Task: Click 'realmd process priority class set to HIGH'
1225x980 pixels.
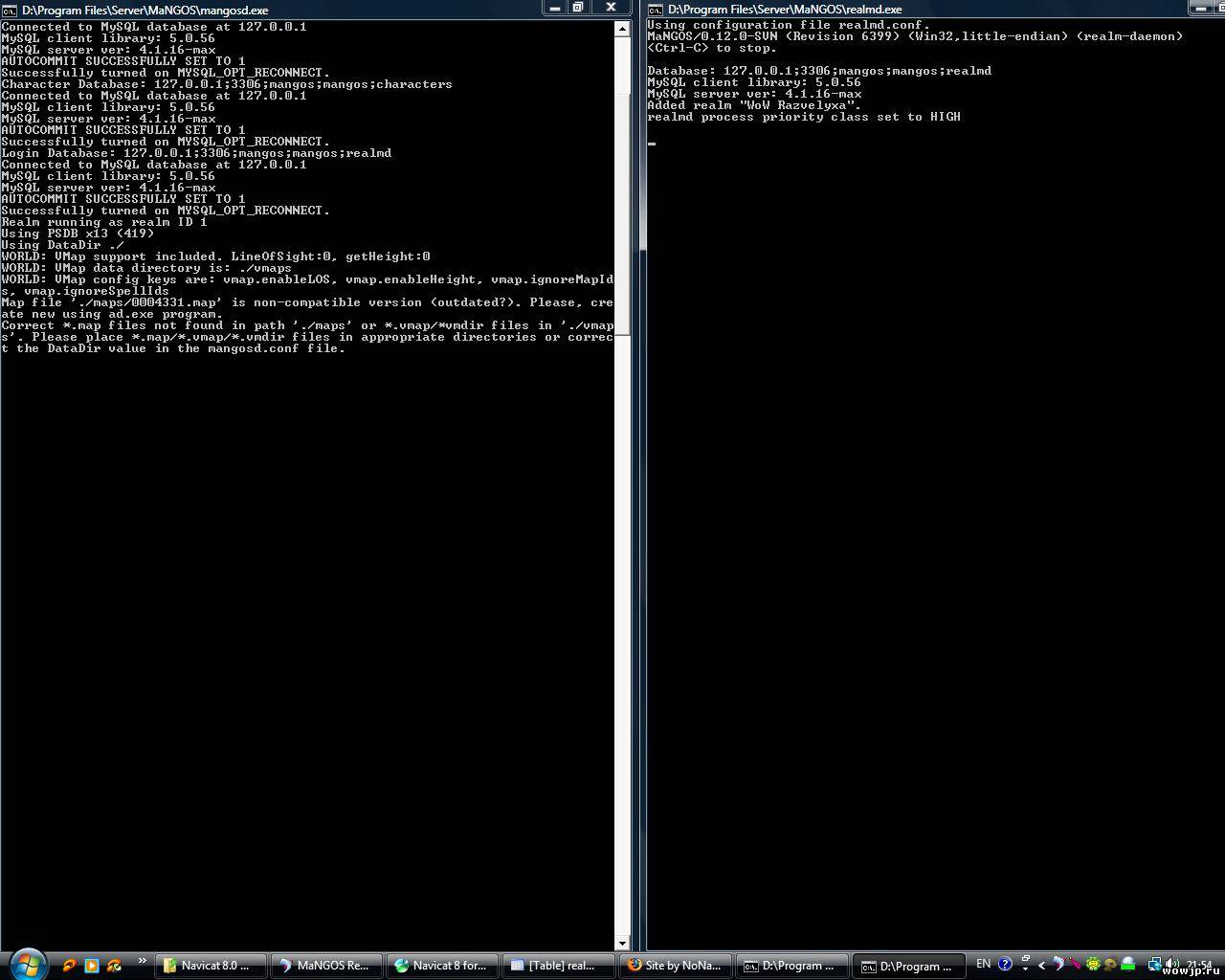Action: click(x=804, y=117)
